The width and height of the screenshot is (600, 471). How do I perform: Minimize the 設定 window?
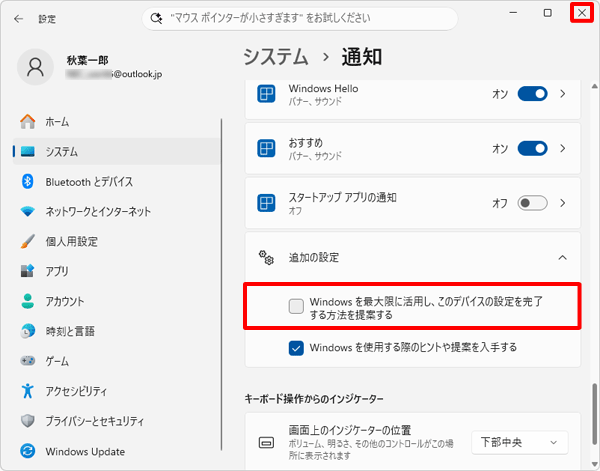(513, 13)
